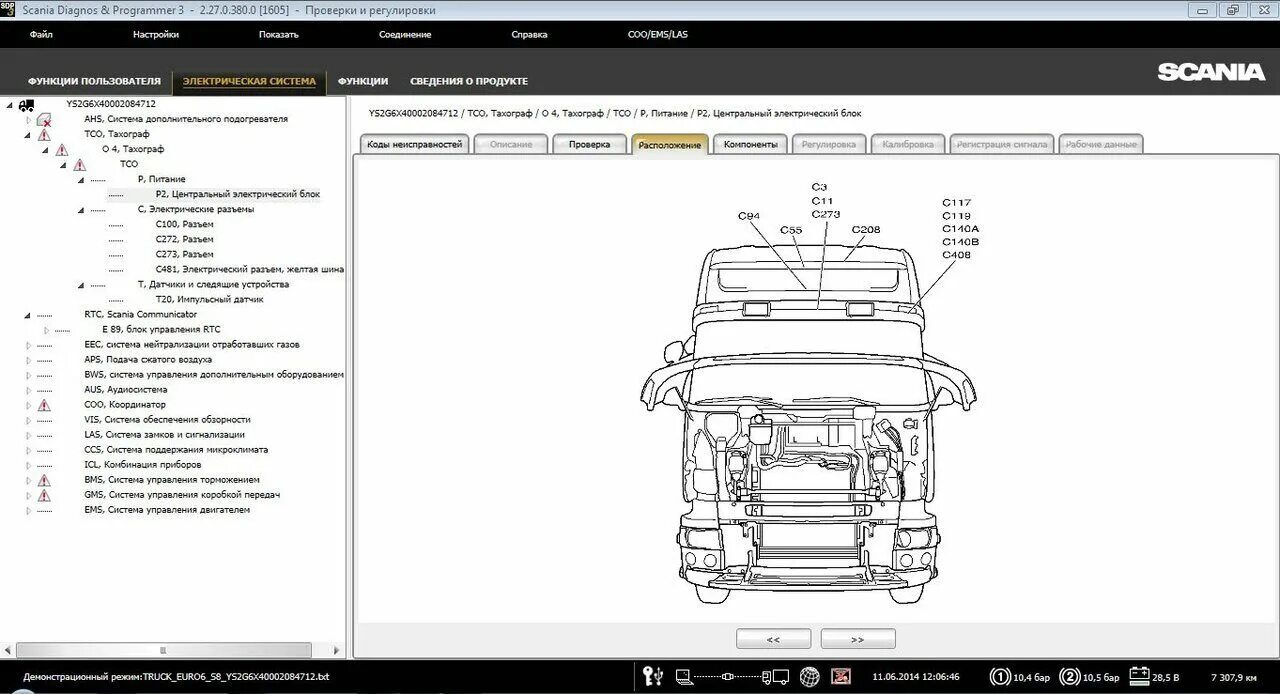Collapse the C, Электрические разъемы node

pos(81,210)
